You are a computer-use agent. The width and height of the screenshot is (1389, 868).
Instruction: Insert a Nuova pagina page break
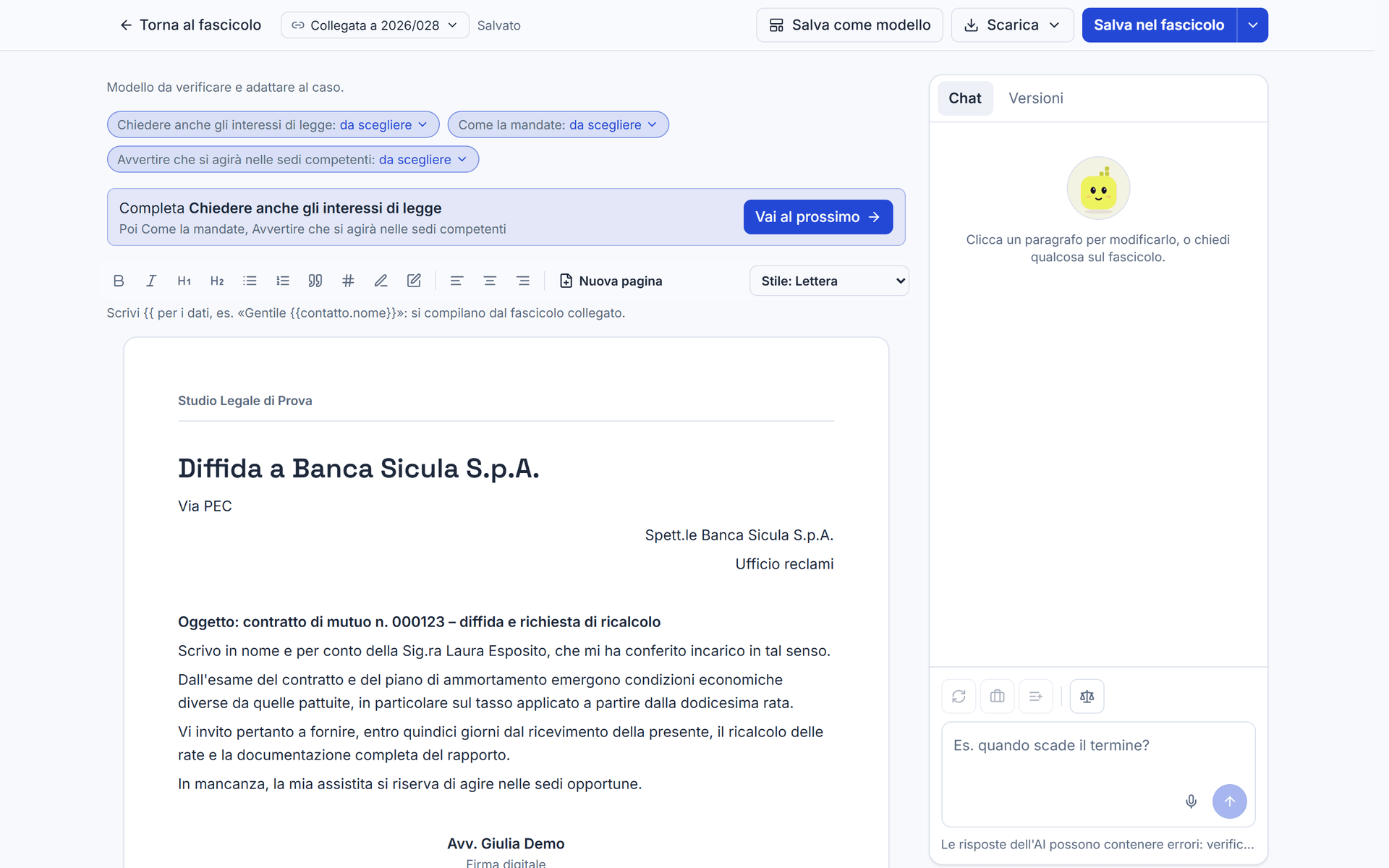click(x=611, y=281)
